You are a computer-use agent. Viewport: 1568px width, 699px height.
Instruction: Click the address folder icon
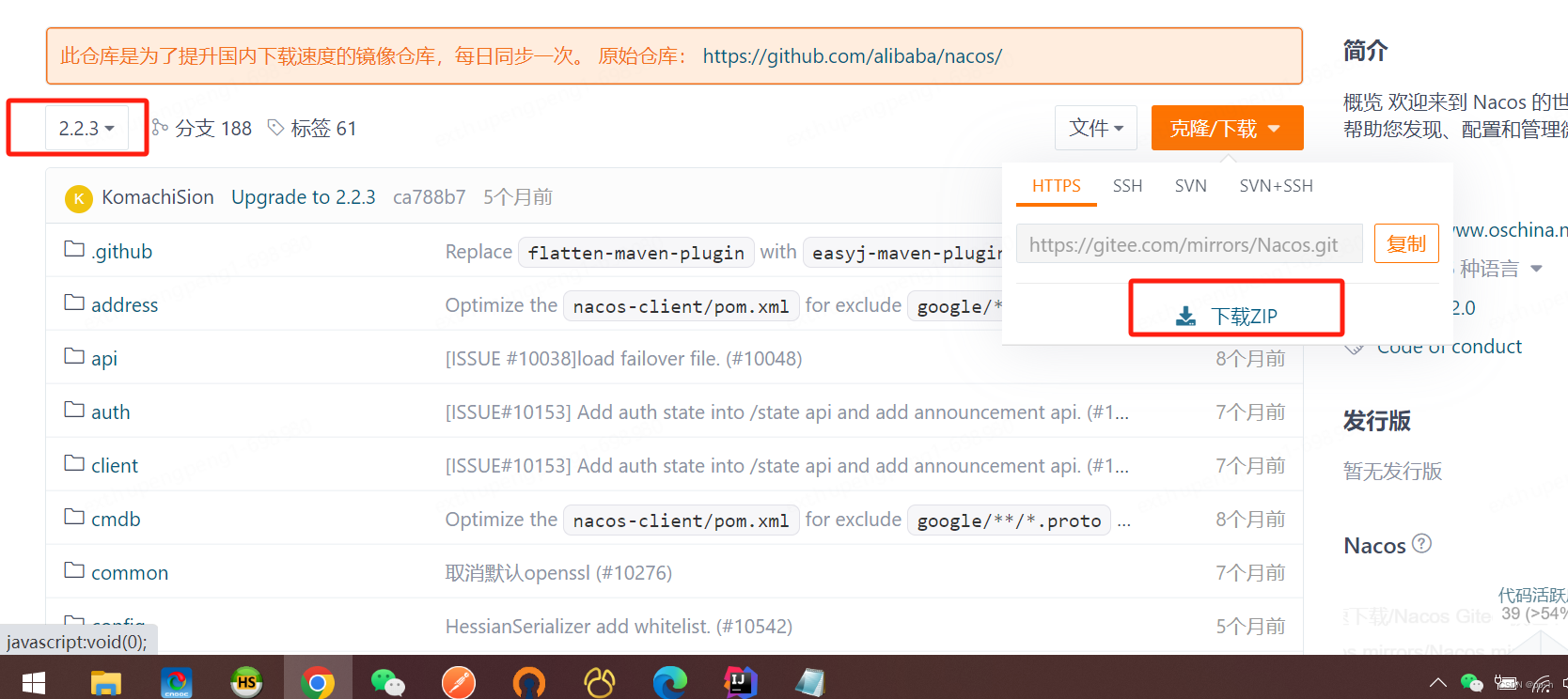pos(74,303)
